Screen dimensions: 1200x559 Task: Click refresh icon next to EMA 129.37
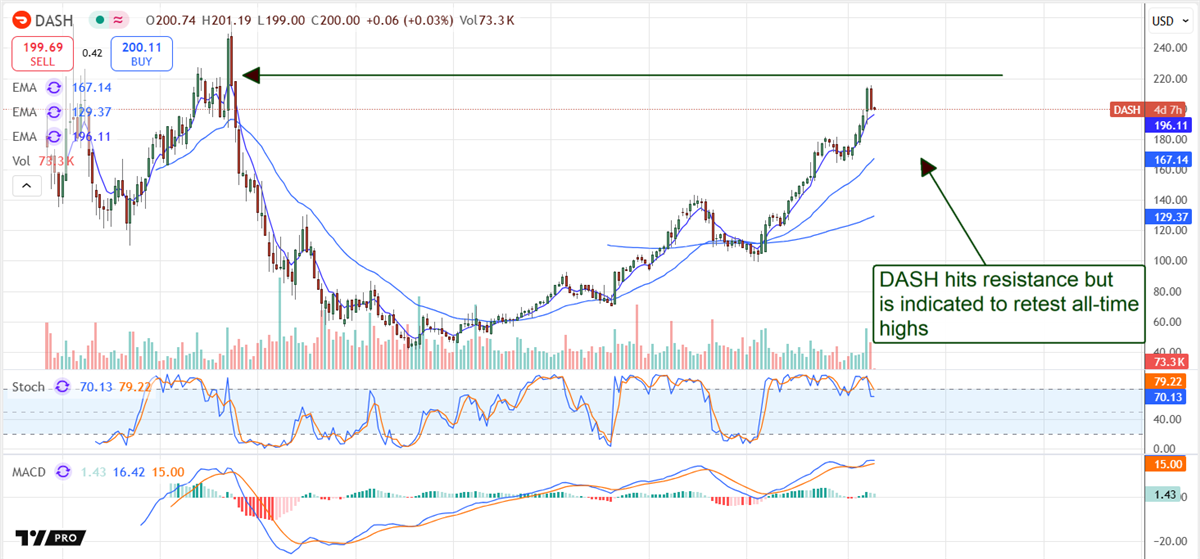[56, 112]
